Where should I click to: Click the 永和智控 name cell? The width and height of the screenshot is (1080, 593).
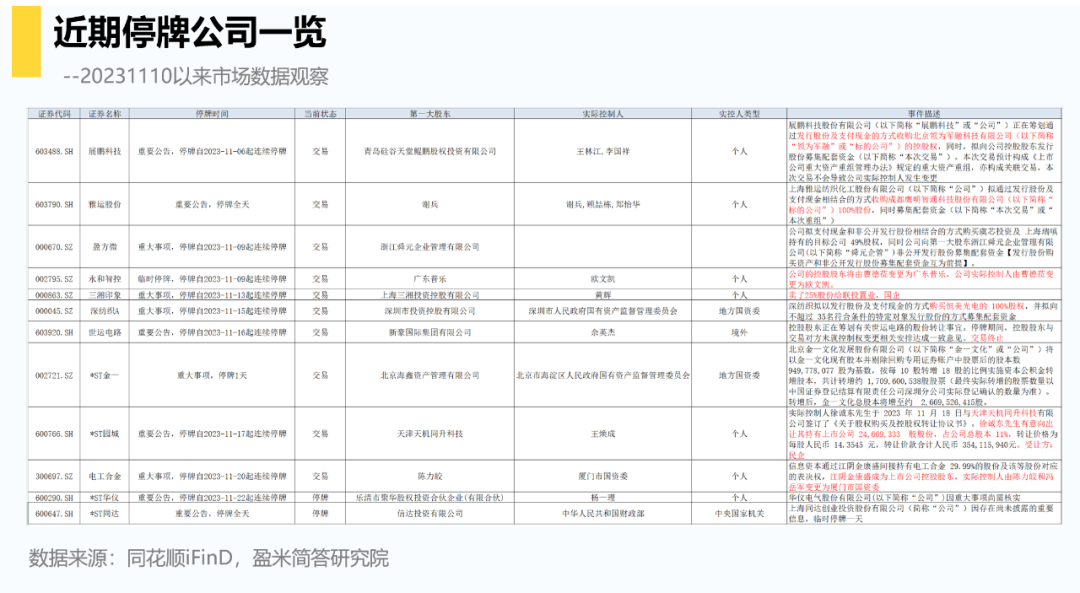(x=105, y=279)
